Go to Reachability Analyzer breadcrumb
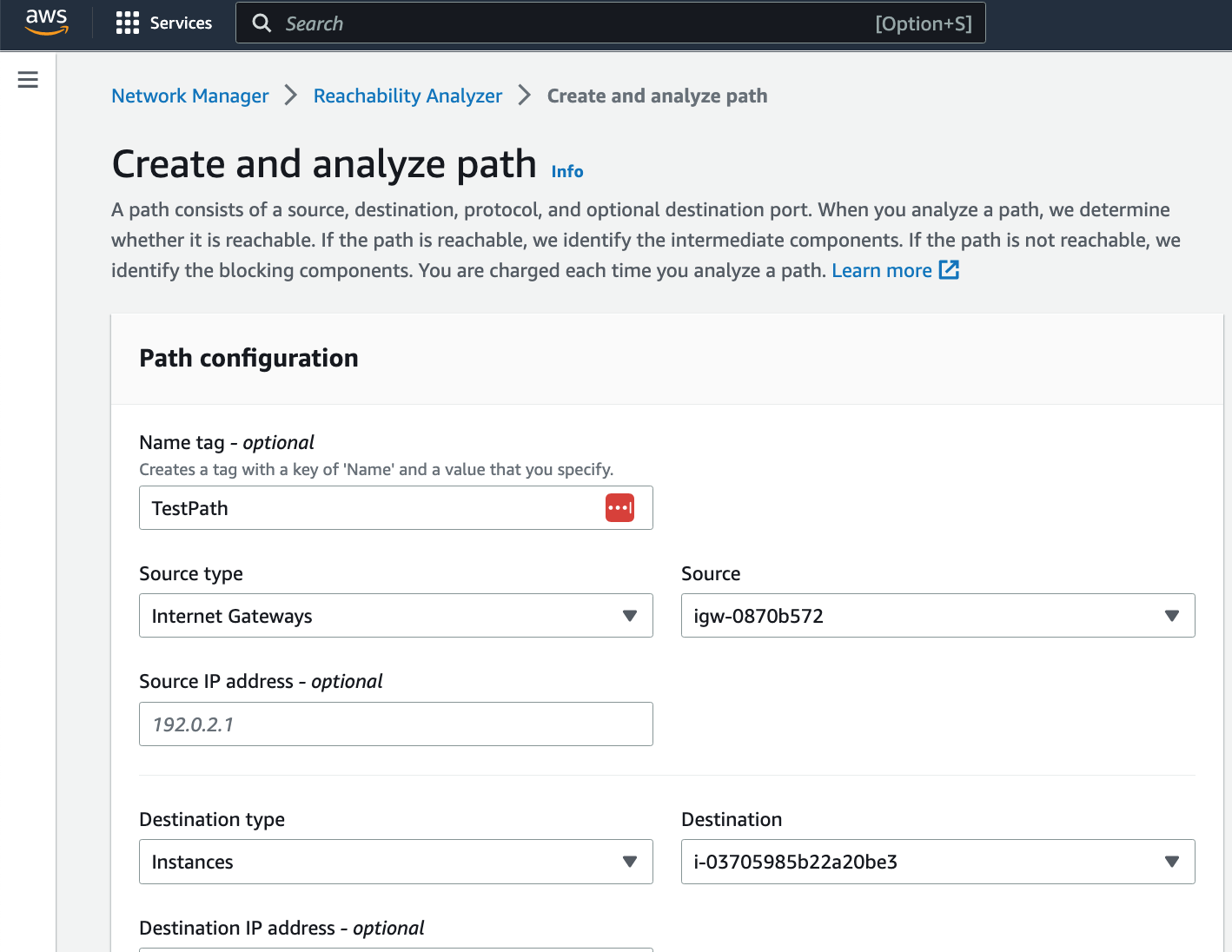Viewport: 1232px width, 952px height. click(x=407, y=96)
